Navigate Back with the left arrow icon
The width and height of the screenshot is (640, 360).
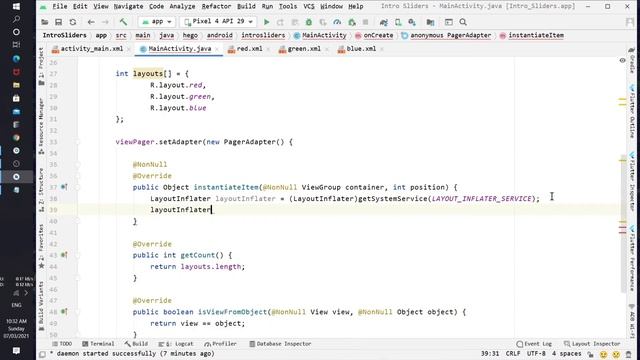click(x=91, y=22)
